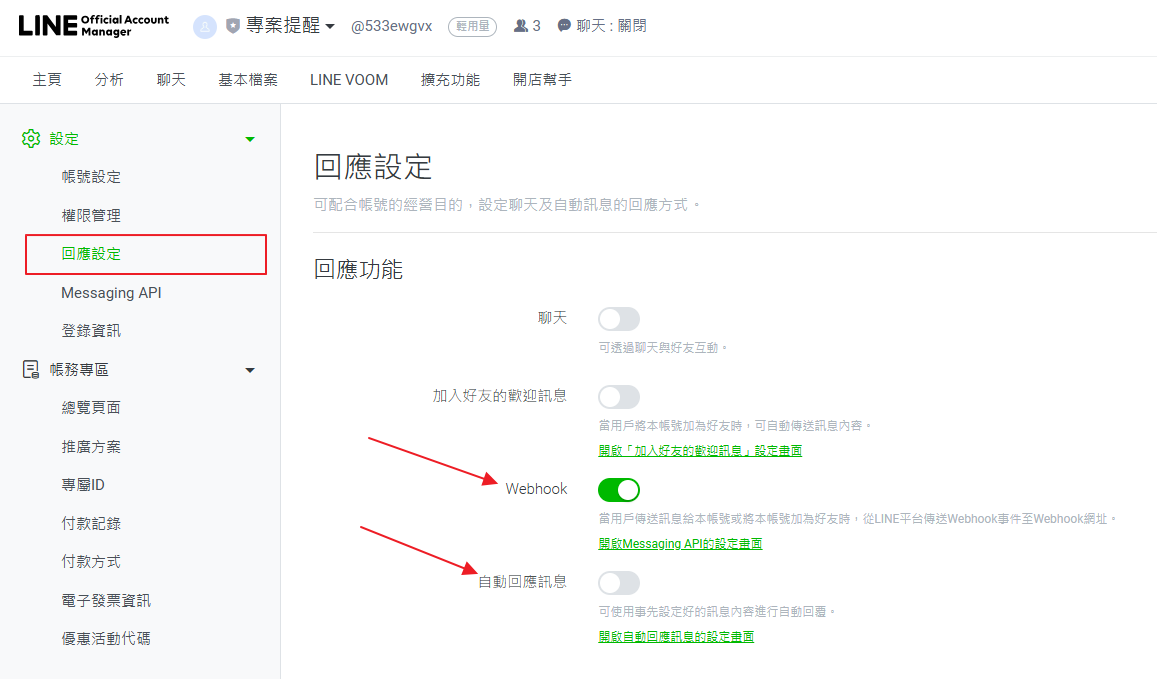Open 優惠活動代碼 in the sidebar
The height and width of the screenshot is (679, 1163).
106,638
